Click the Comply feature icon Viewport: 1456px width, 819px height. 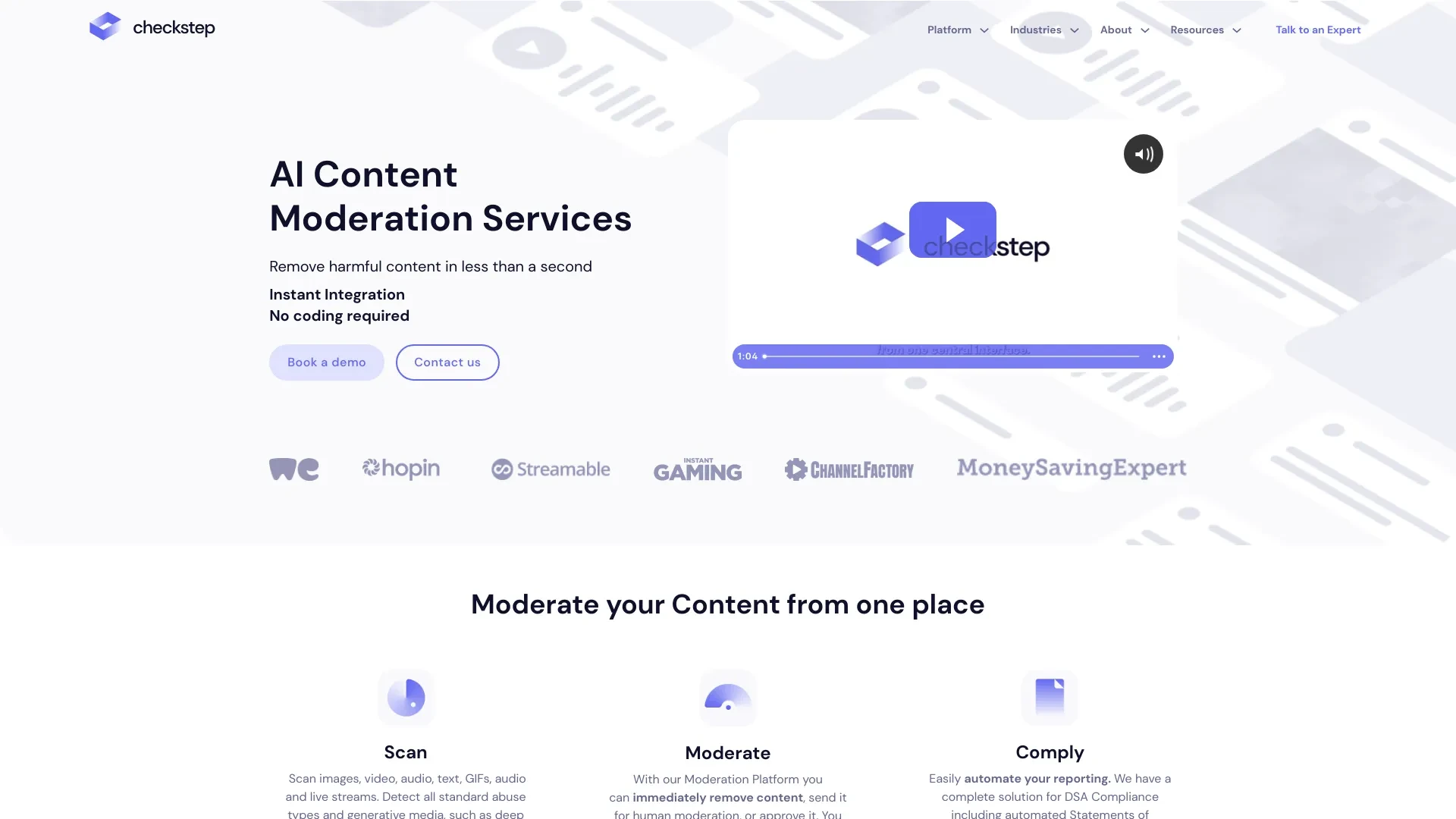[1049, 697]
